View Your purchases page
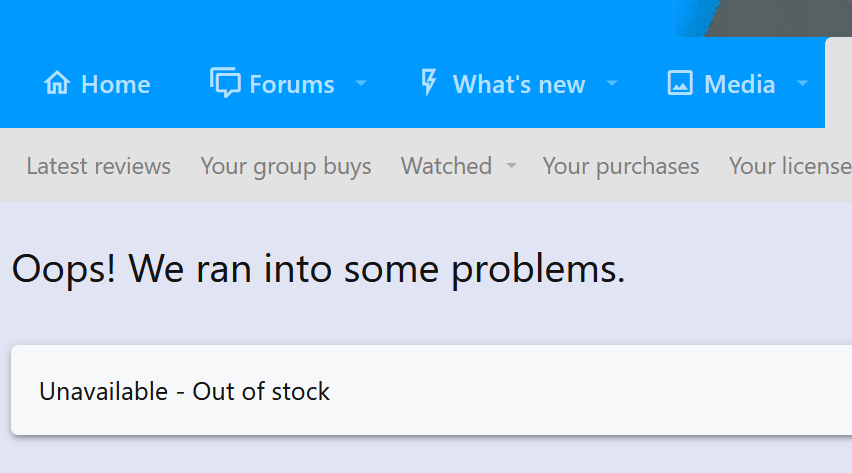 pyautogui.click(x=621, y=166)
